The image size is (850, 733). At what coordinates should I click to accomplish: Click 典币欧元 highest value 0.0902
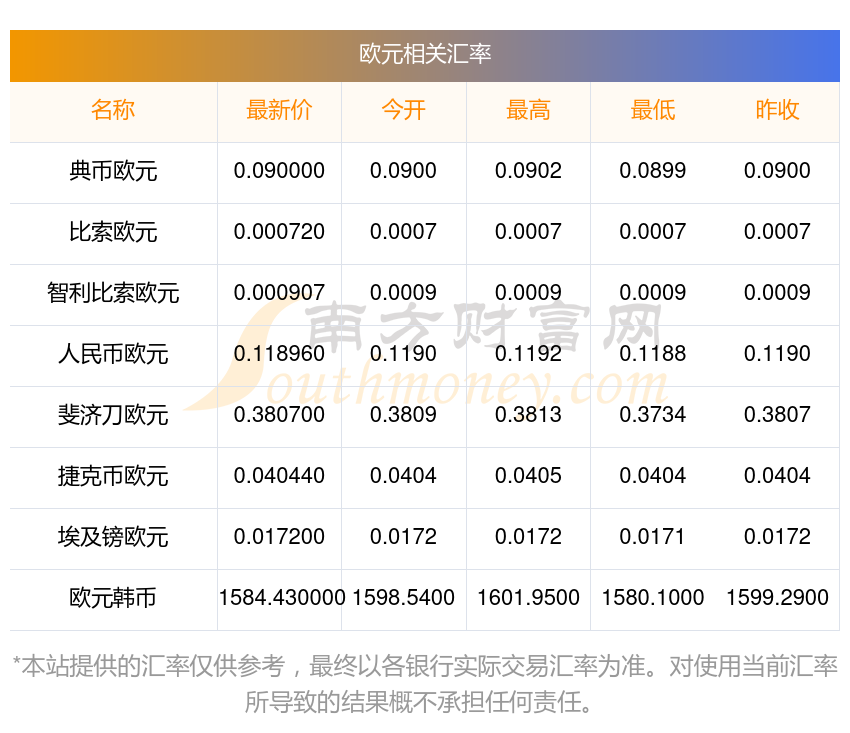click(x=528, y=171)
